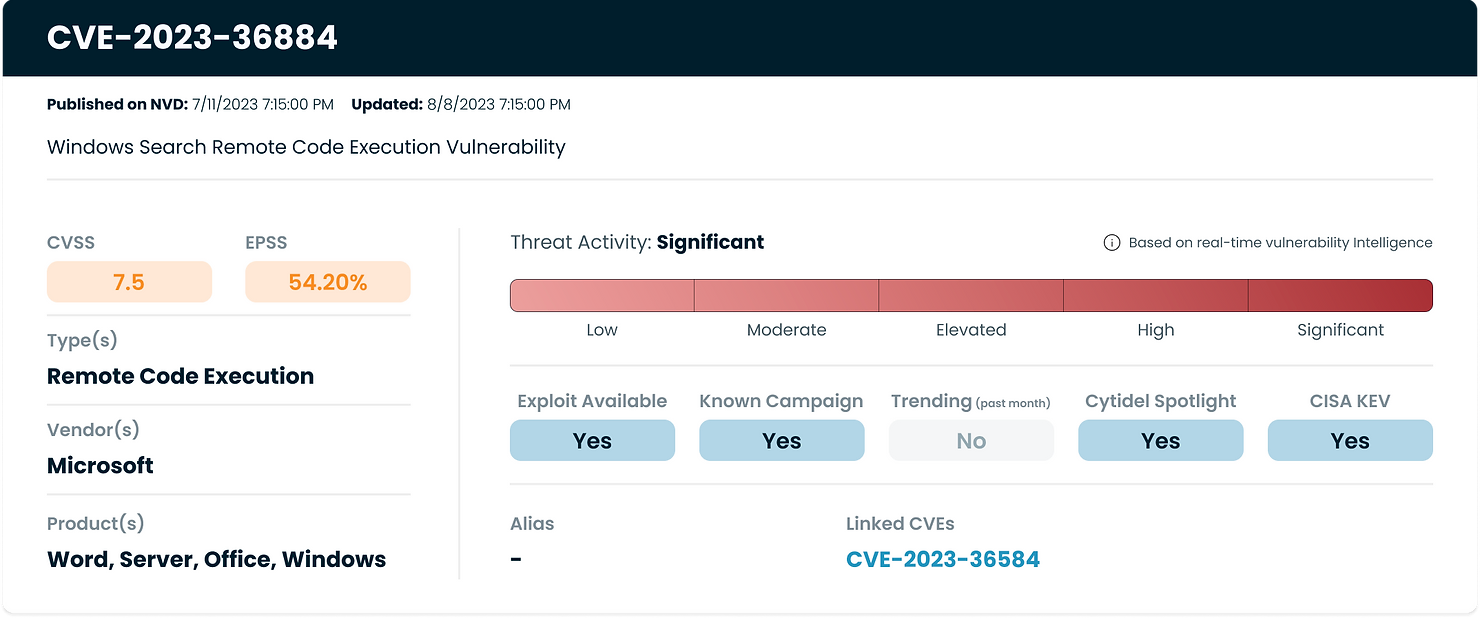Select the Linked CVEs section header
The width and height of the screenshot is (1480, 618).
(899, 523)
